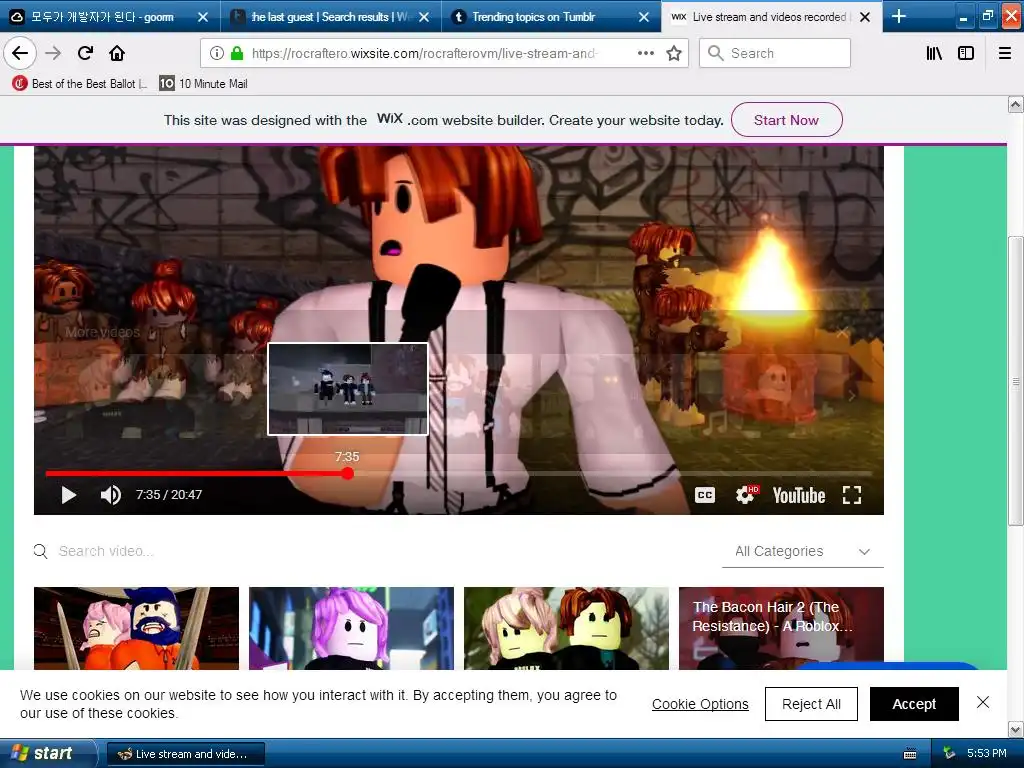Viewport: 1024px width, 768px height.
Task: Open the video HD settings gear
Action: pos(746,495)
